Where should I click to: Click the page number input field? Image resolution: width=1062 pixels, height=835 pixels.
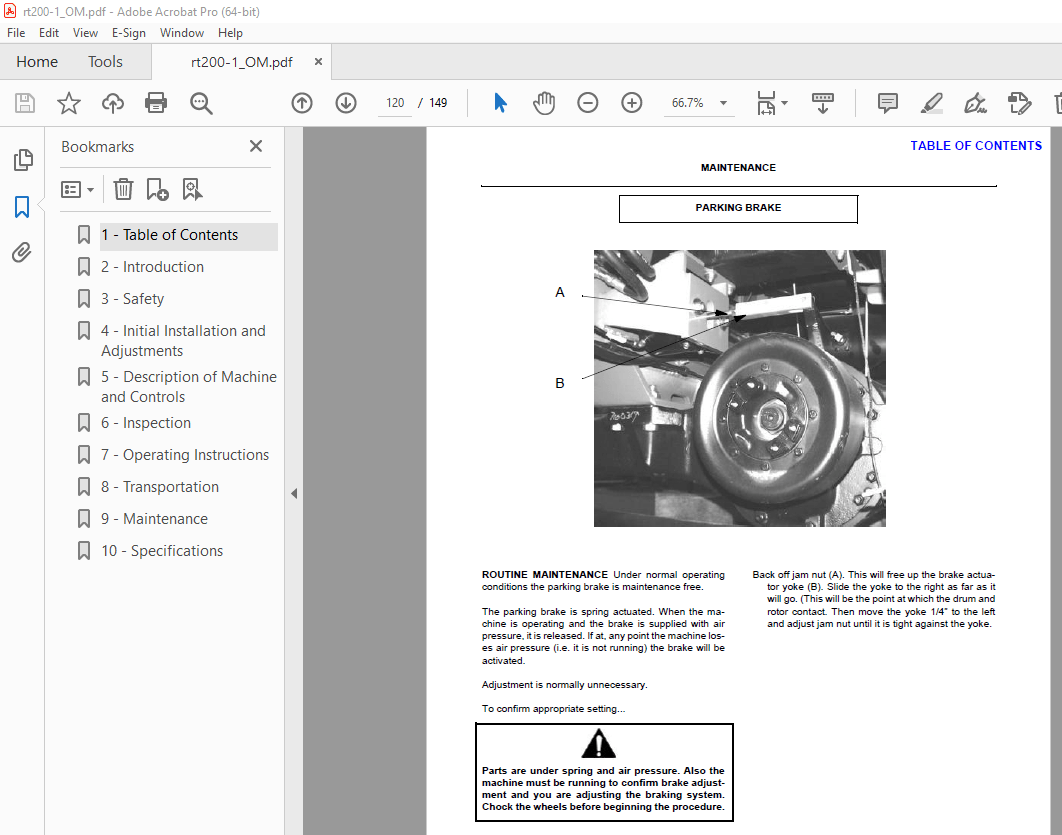coord(394,102)
